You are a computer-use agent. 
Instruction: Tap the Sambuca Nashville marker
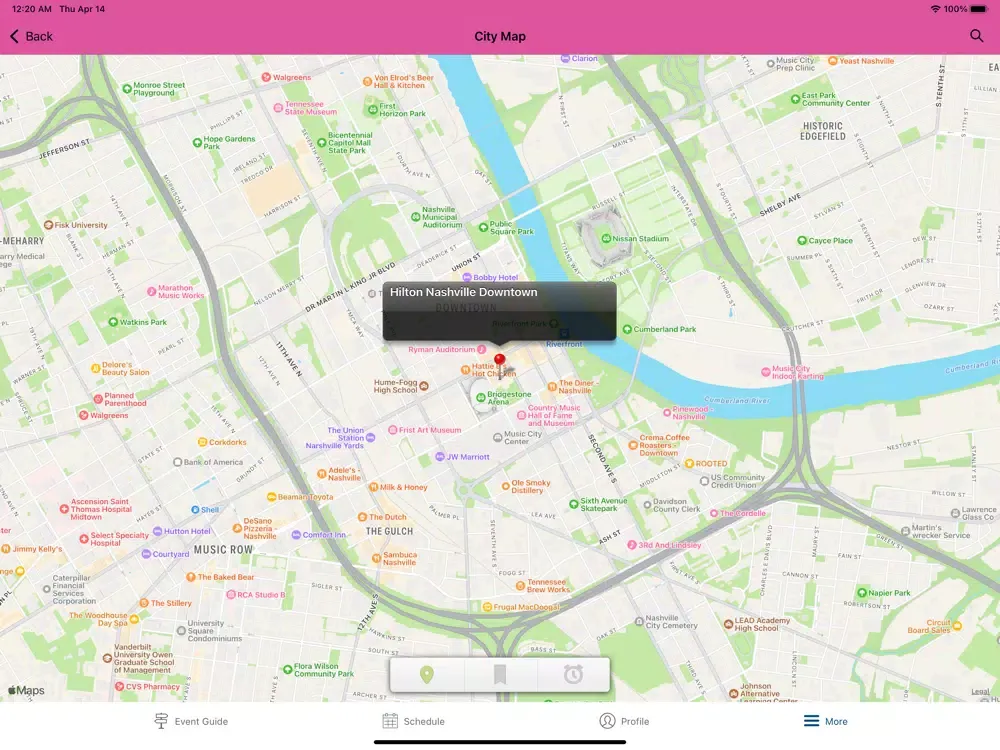pyautogui.click(x=376, y=558)
